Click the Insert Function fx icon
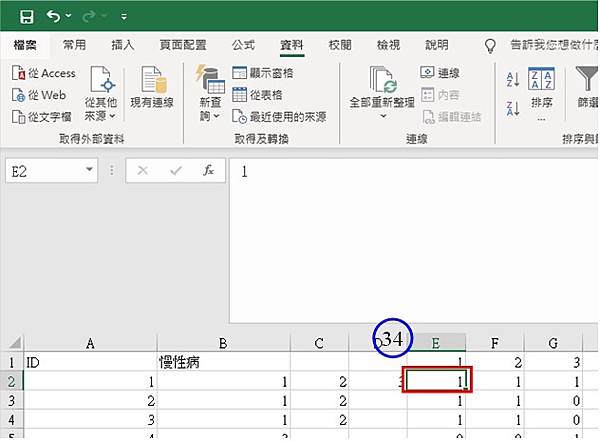The image size is (600, 441). tap(209, 170)
